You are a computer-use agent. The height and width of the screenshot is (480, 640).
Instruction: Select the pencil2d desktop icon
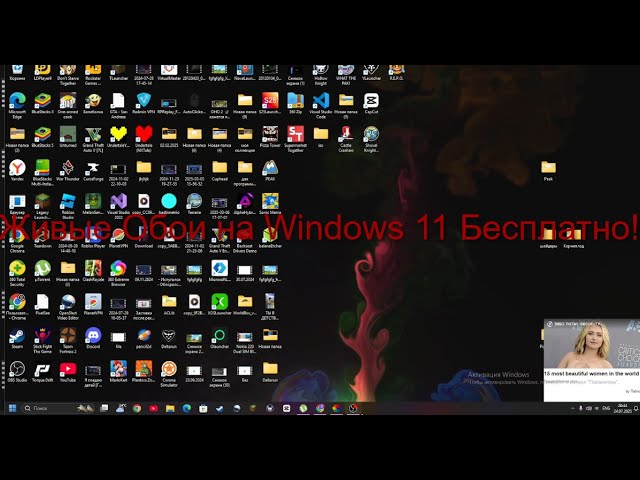click(144, 339)
